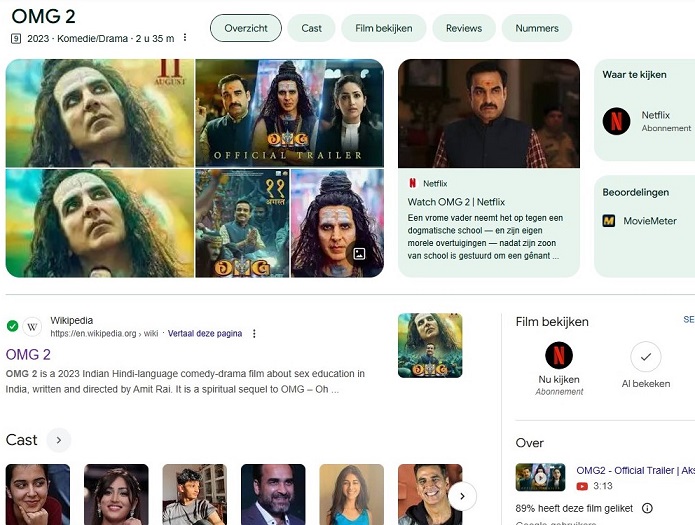Open the Official Trailer image
Image resolution: width=695 pixels, height=525 pixels.
click(289, 113)
